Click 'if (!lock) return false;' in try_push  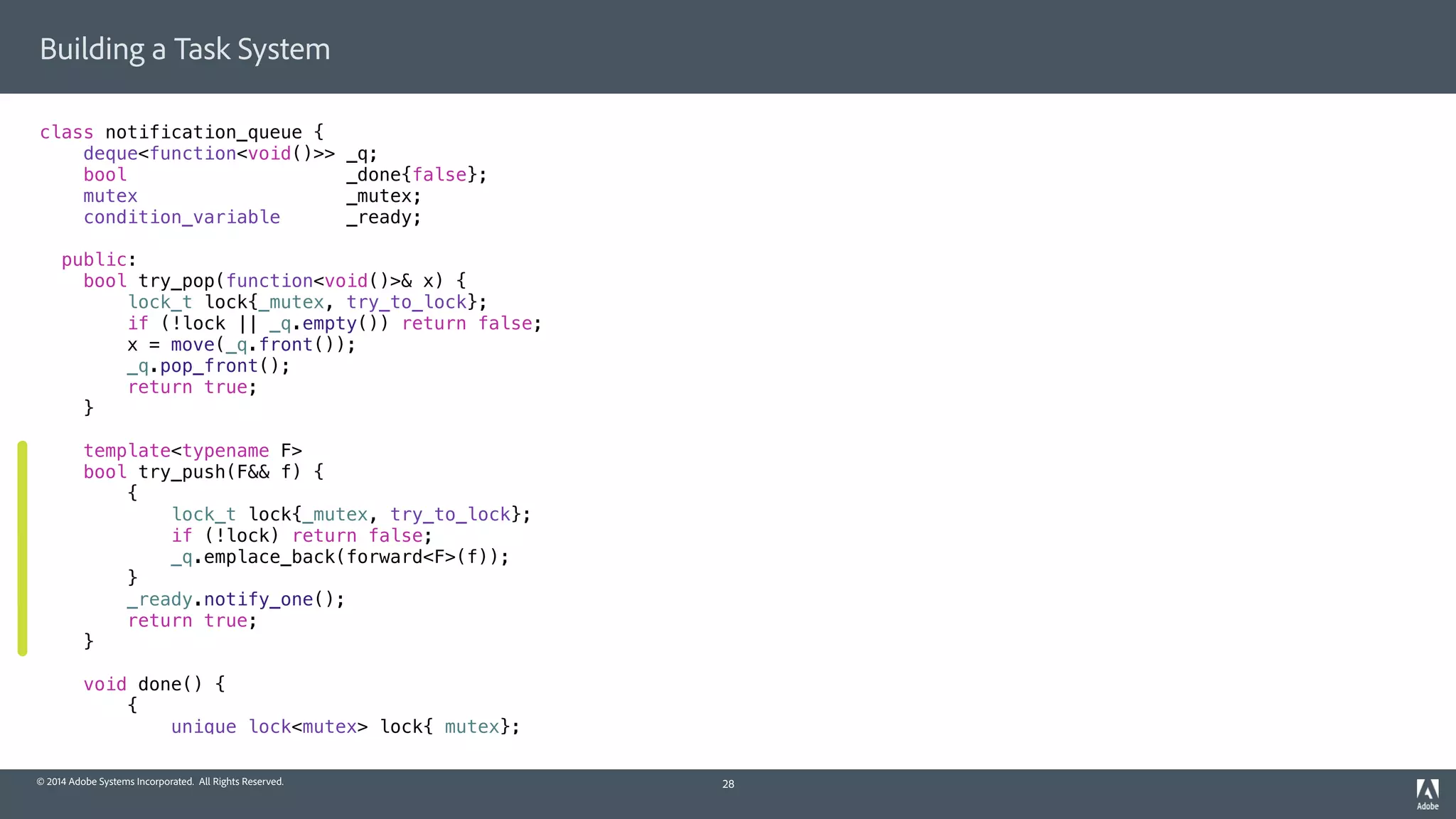click(301, 535)
